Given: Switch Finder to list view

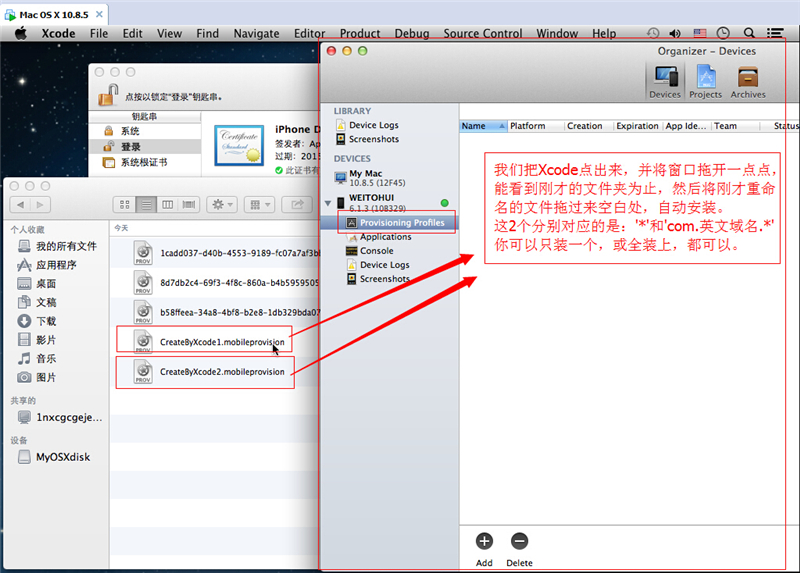Looking at the screenshot, I should (146, 205).
